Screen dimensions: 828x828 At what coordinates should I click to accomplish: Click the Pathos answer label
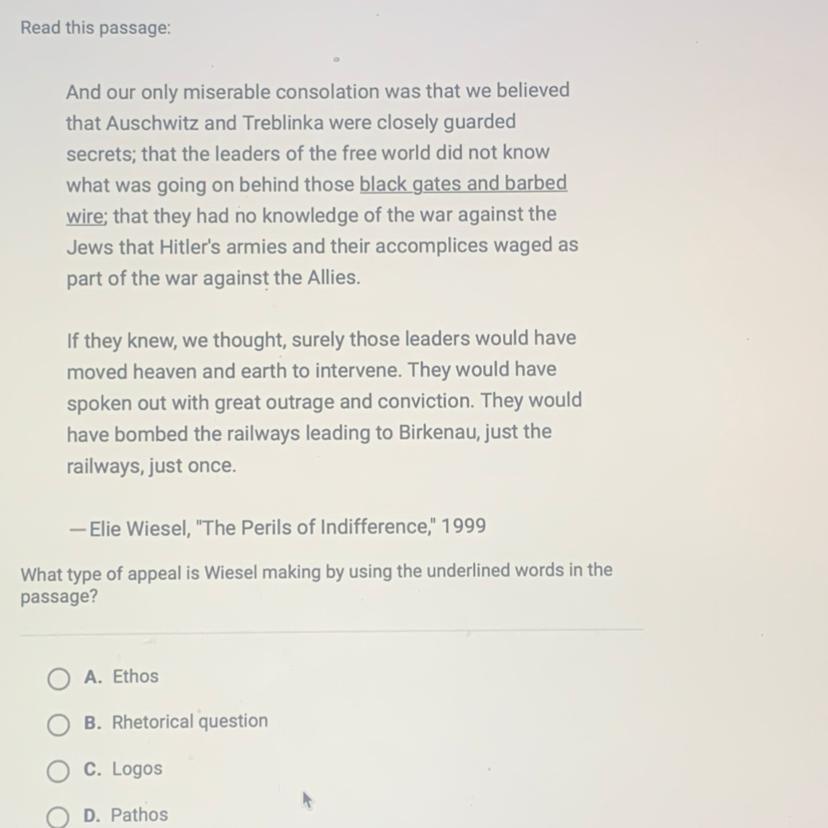click(x=139, y=815)
